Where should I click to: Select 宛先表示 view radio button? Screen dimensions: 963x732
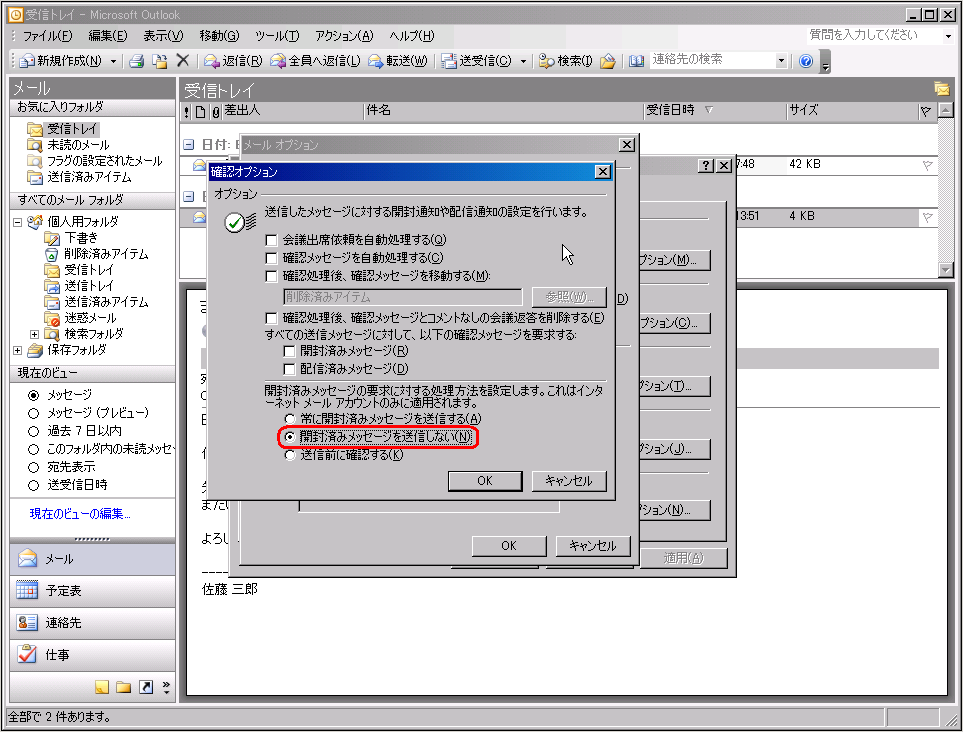click(34, 467)
